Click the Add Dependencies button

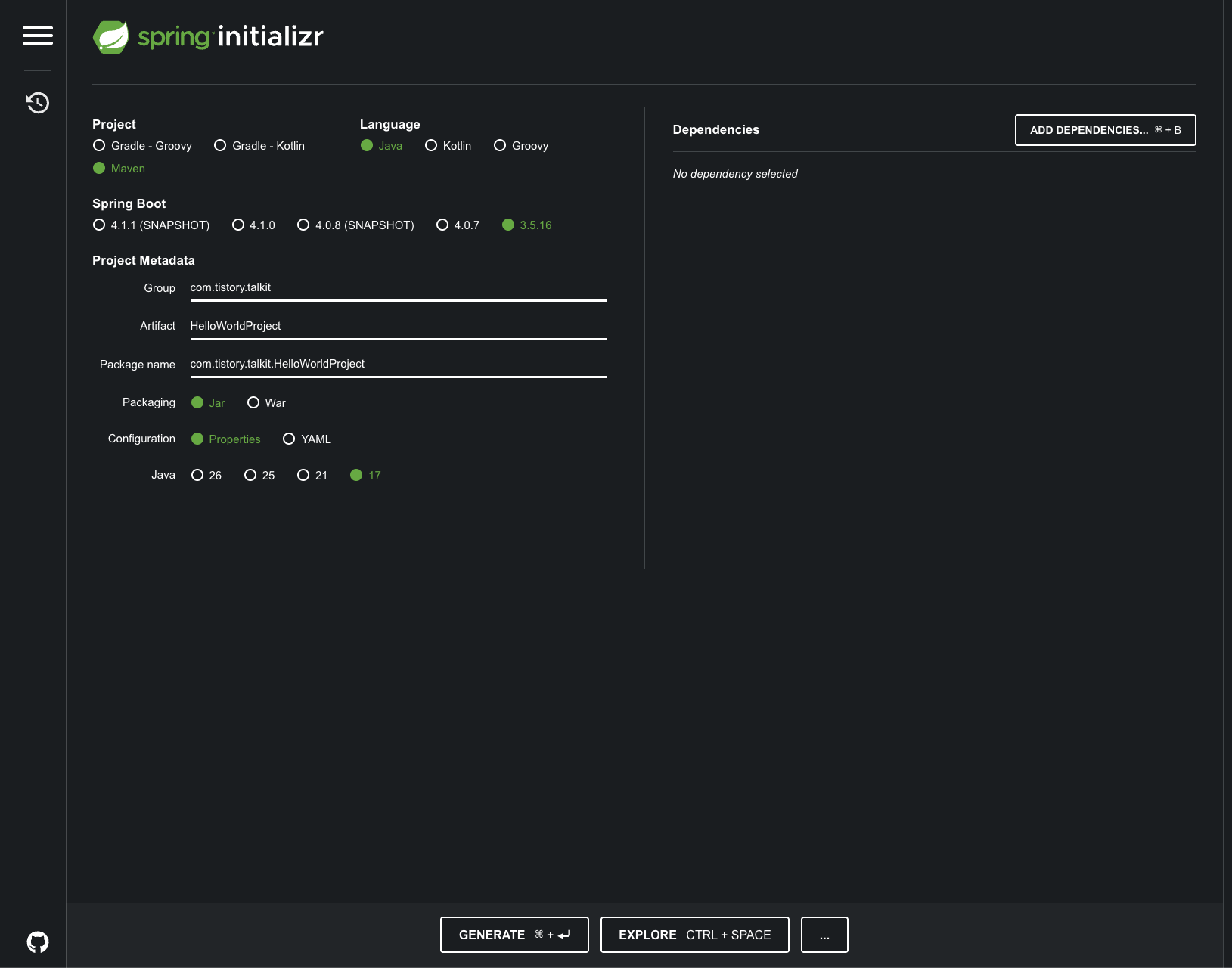pos(1105,130)
